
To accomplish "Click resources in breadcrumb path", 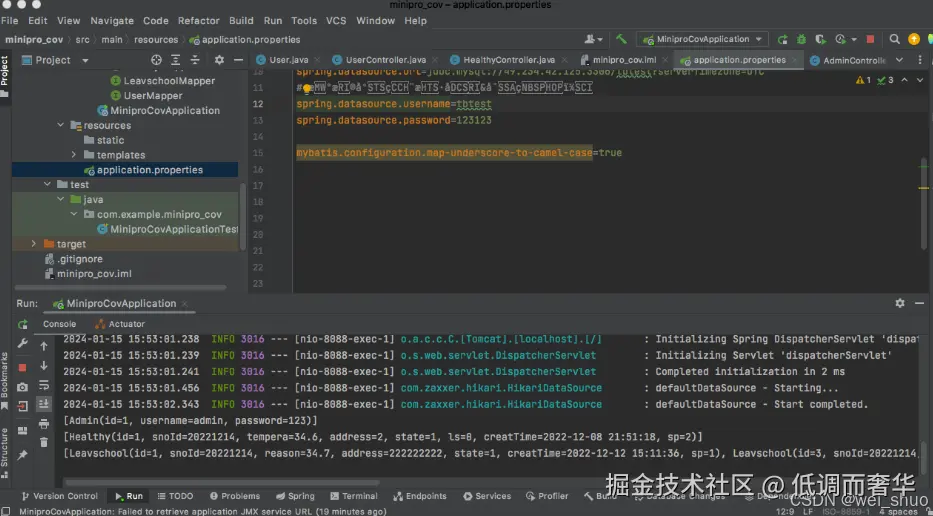I will pyautogui.click(x=156, y=40).
